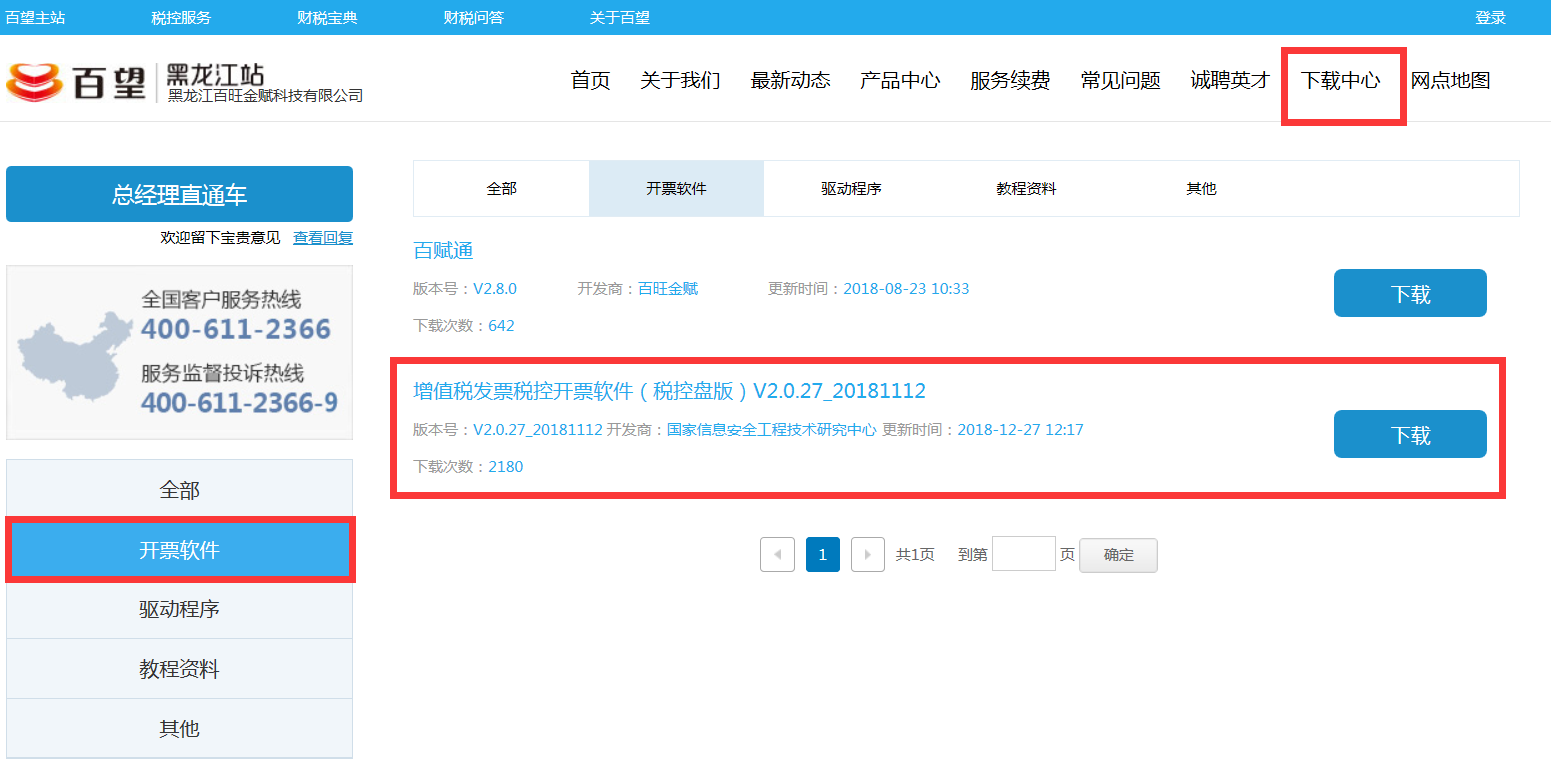The image size is (1551, 760).
Task: Click version text V2.8.0
Action: (x=495, y=288)
